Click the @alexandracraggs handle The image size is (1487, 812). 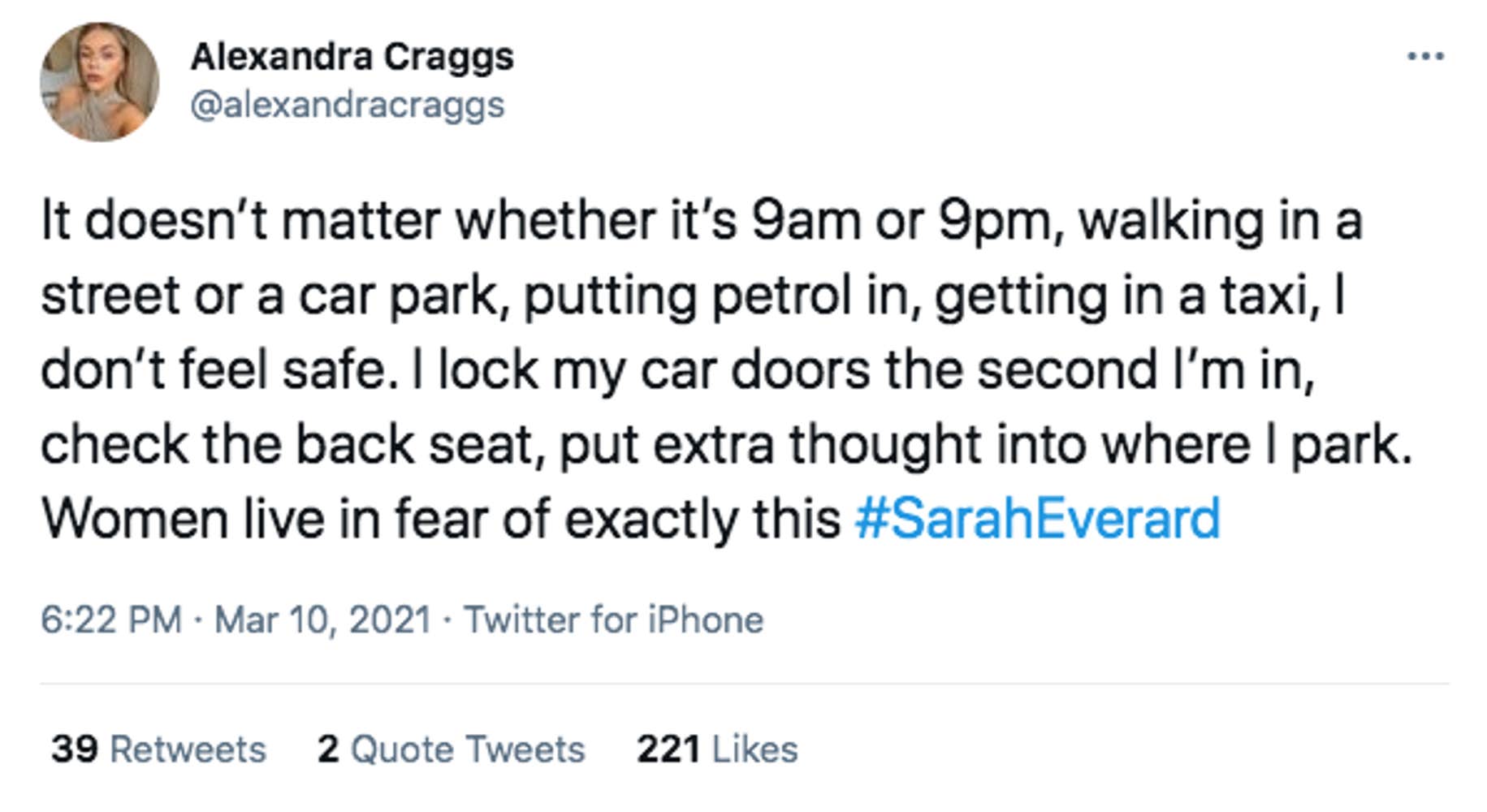coord(347,106)
